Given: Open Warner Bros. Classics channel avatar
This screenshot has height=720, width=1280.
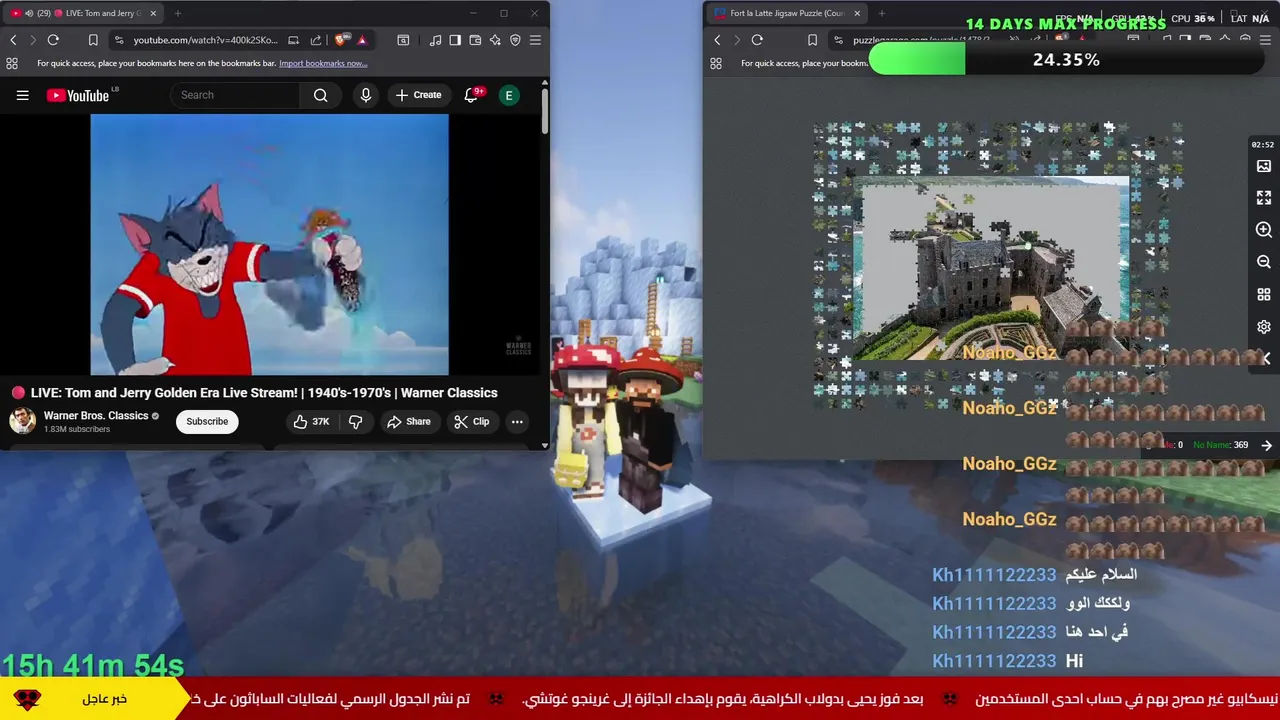Looking at the screenshot, I should click(x=22, y=421).
